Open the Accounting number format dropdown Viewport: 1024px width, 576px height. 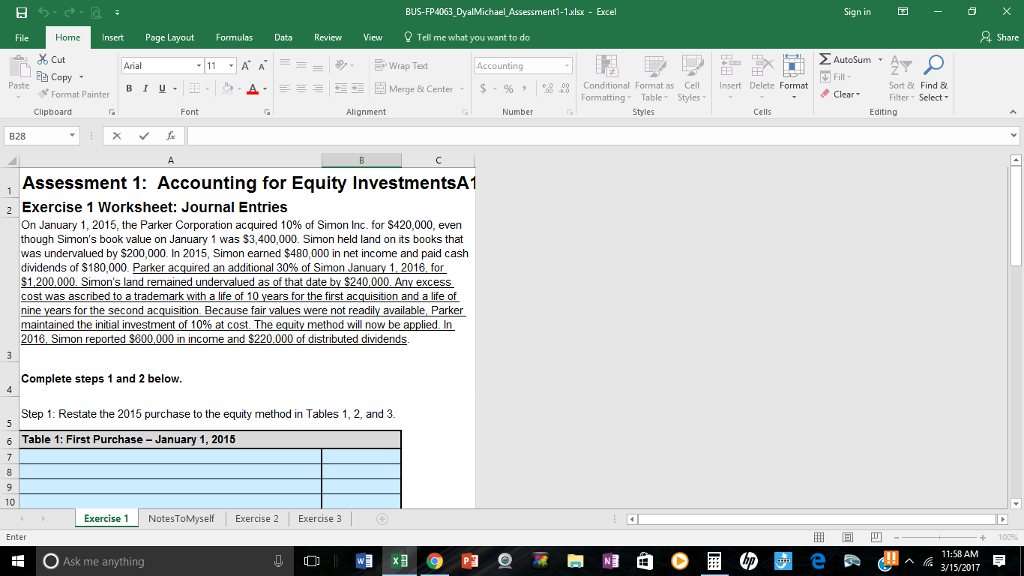(x=567, y=65)
